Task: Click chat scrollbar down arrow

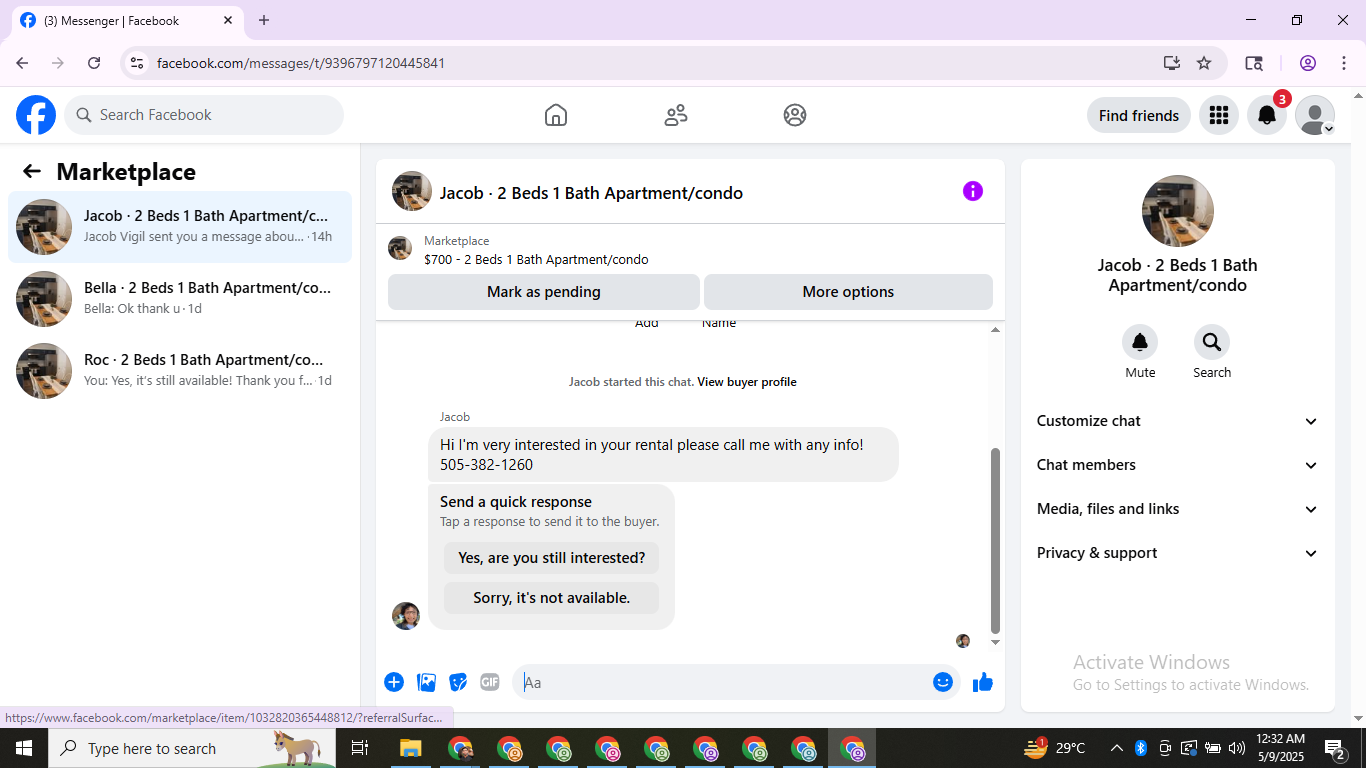Action: tap(995, 642)
